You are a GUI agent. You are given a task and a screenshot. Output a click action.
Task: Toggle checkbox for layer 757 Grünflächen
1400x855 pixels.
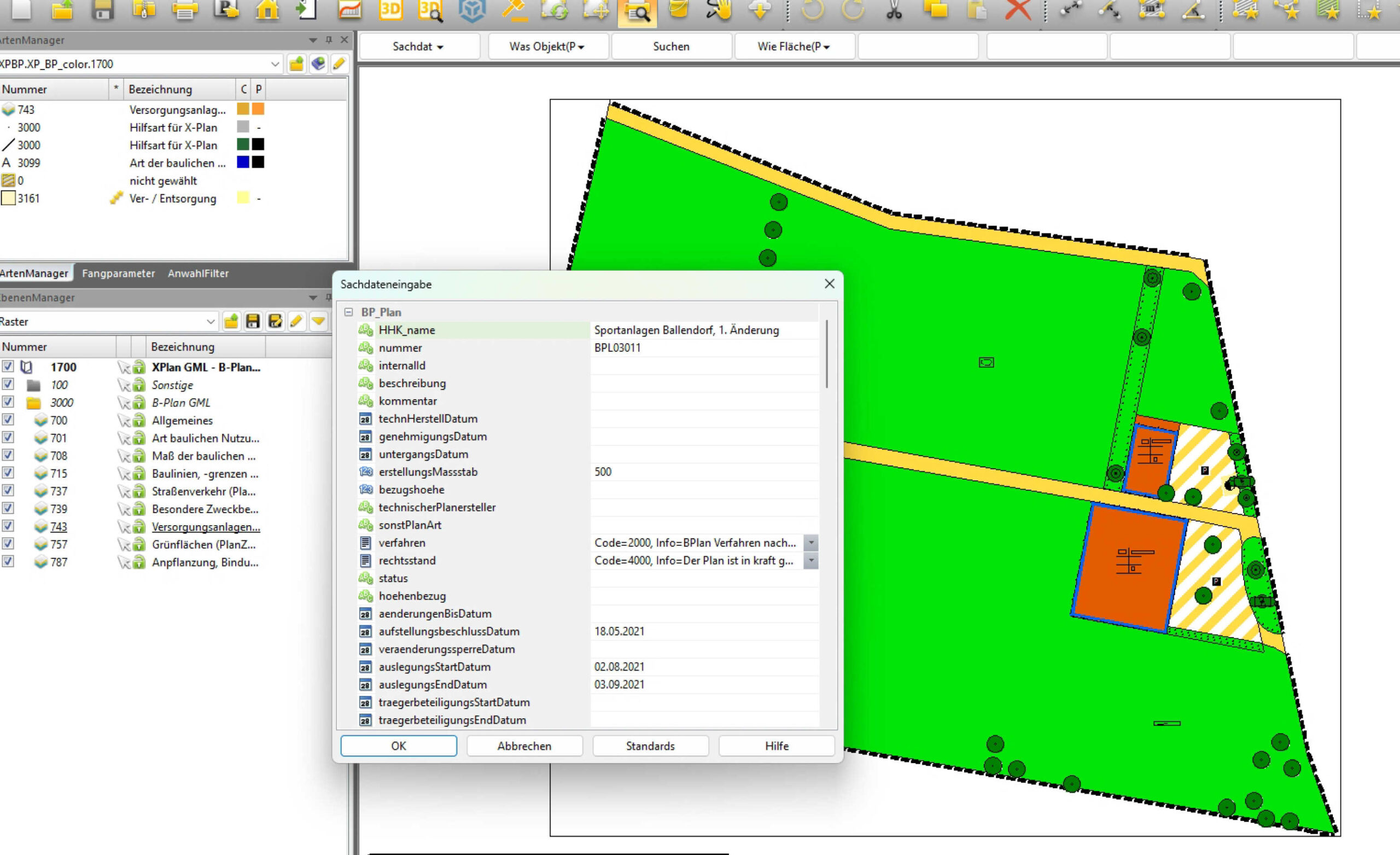point(8,544)
